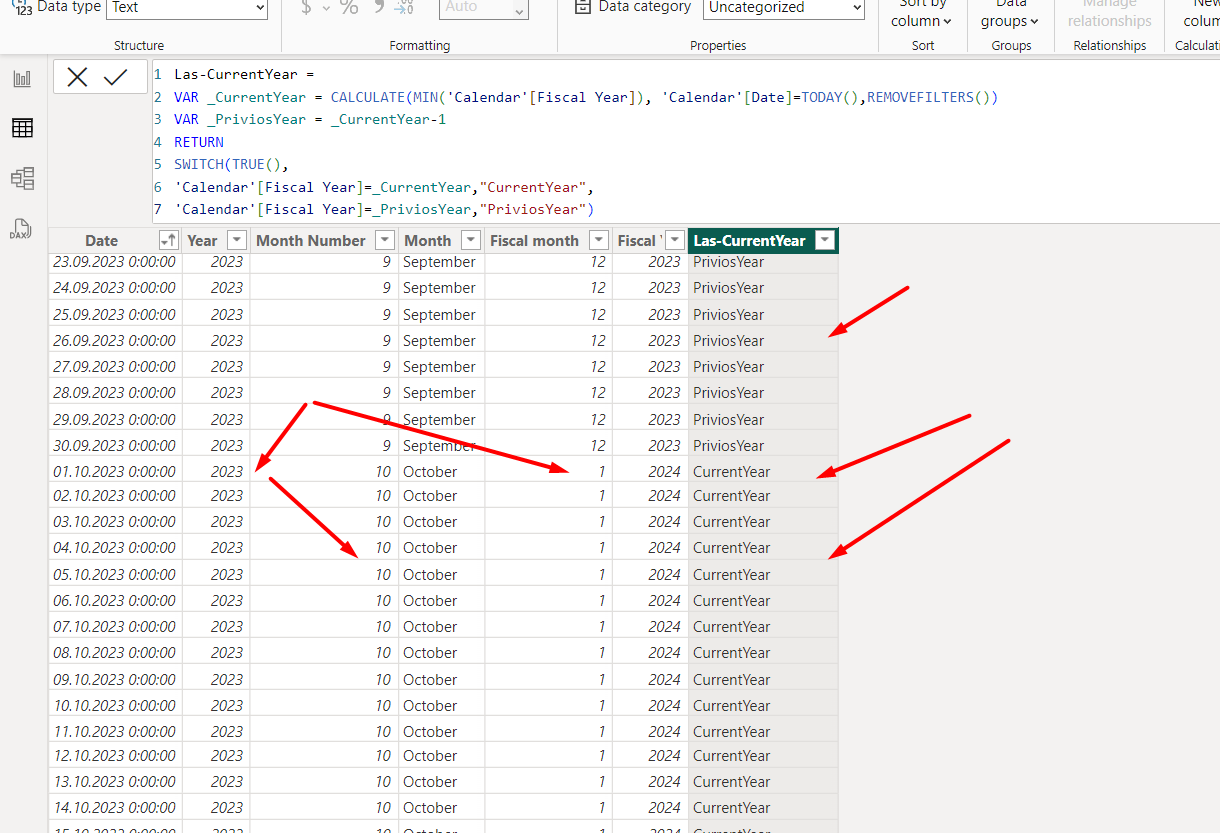The width and height of the screenshot is (1220, 833).
Task: Click the currency format dollar icon
Action: point(306,7)
